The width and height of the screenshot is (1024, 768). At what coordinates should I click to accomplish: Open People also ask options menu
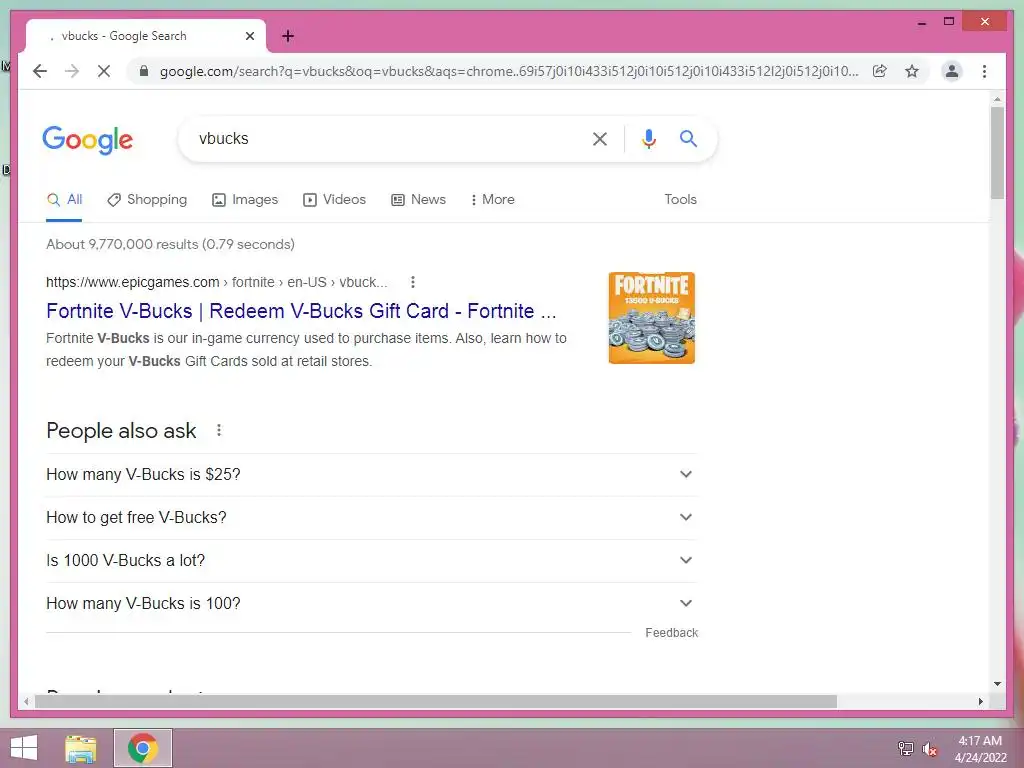219,430
